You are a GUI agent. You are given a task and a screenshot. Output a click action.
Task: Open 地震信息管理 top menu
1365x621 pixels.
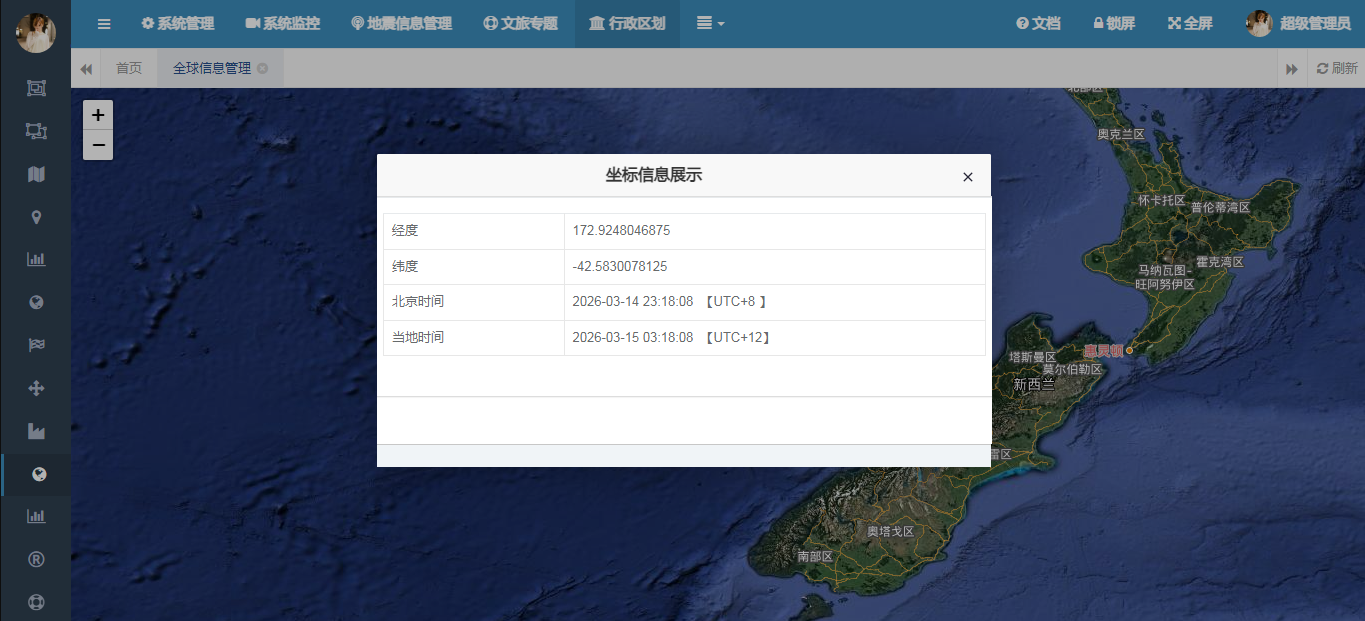[x=402, y=23]
